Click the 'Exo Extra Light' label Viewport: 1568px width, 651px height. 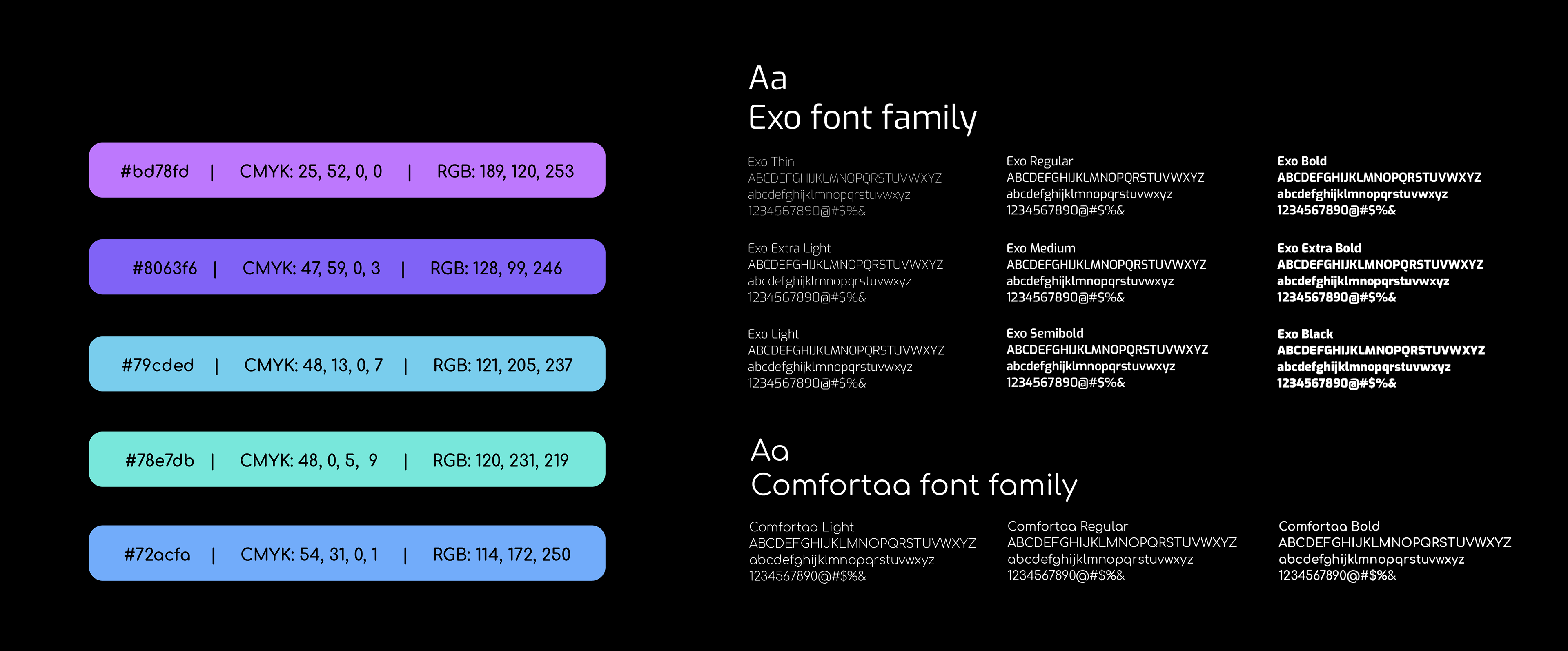[x=789, y=248]
